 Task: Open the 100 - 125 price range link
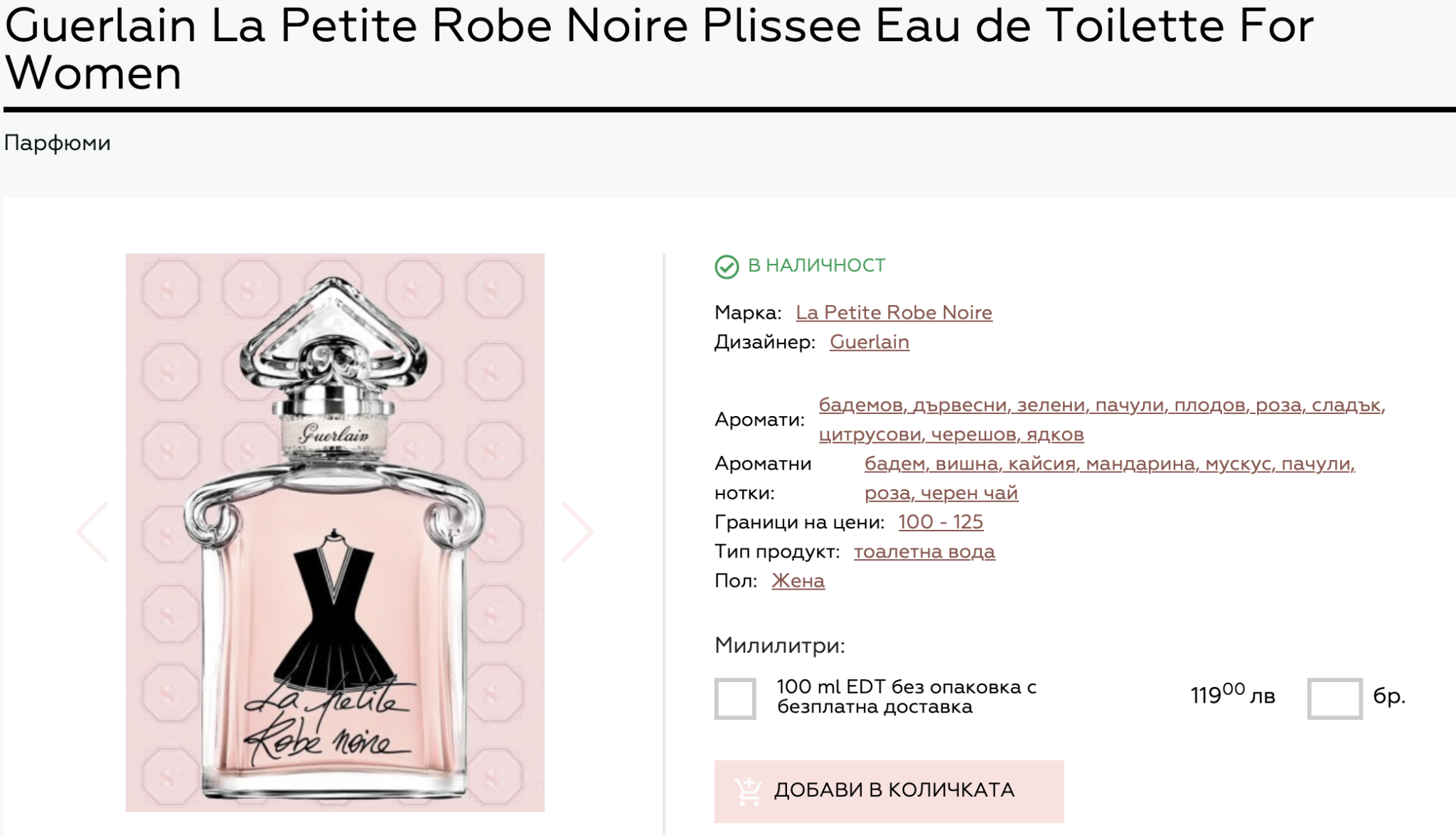tap(940, 522)
